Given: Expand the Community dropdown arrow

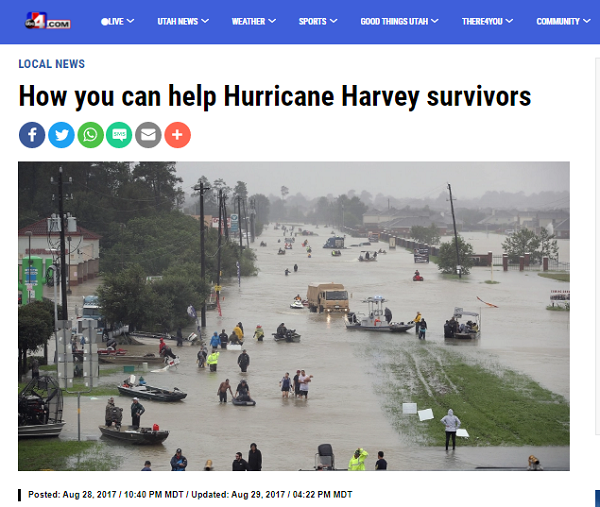Looking at the screenshot, I should click(587, 21).
